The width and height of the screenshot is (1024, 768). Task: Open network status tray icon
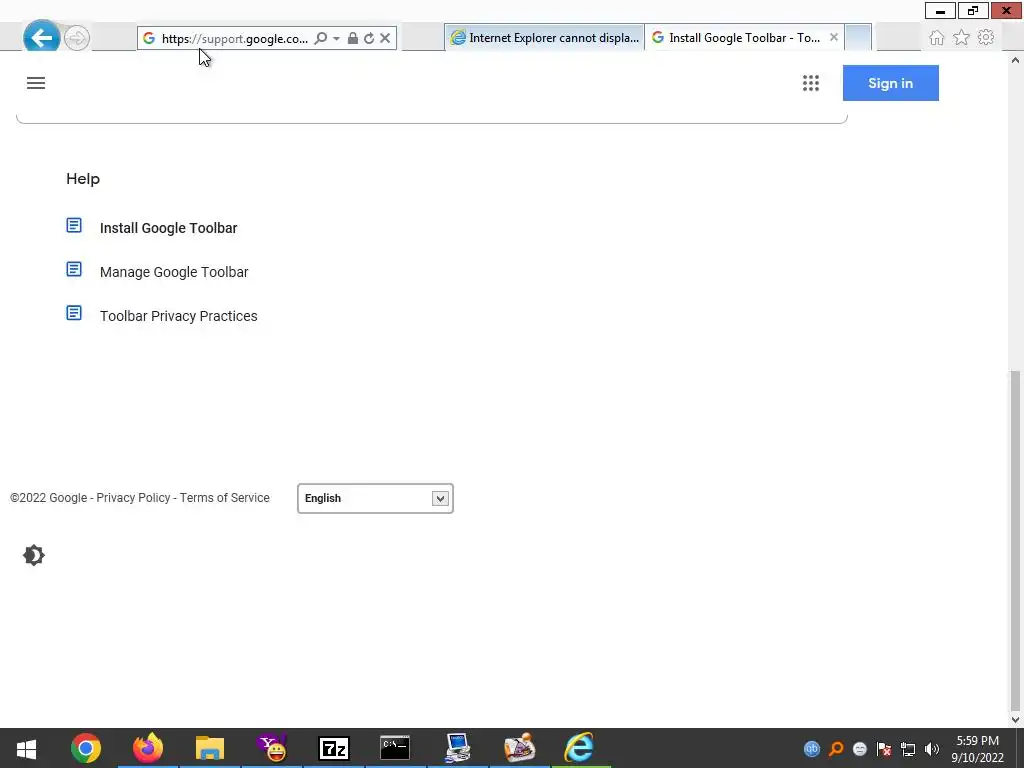908,749
